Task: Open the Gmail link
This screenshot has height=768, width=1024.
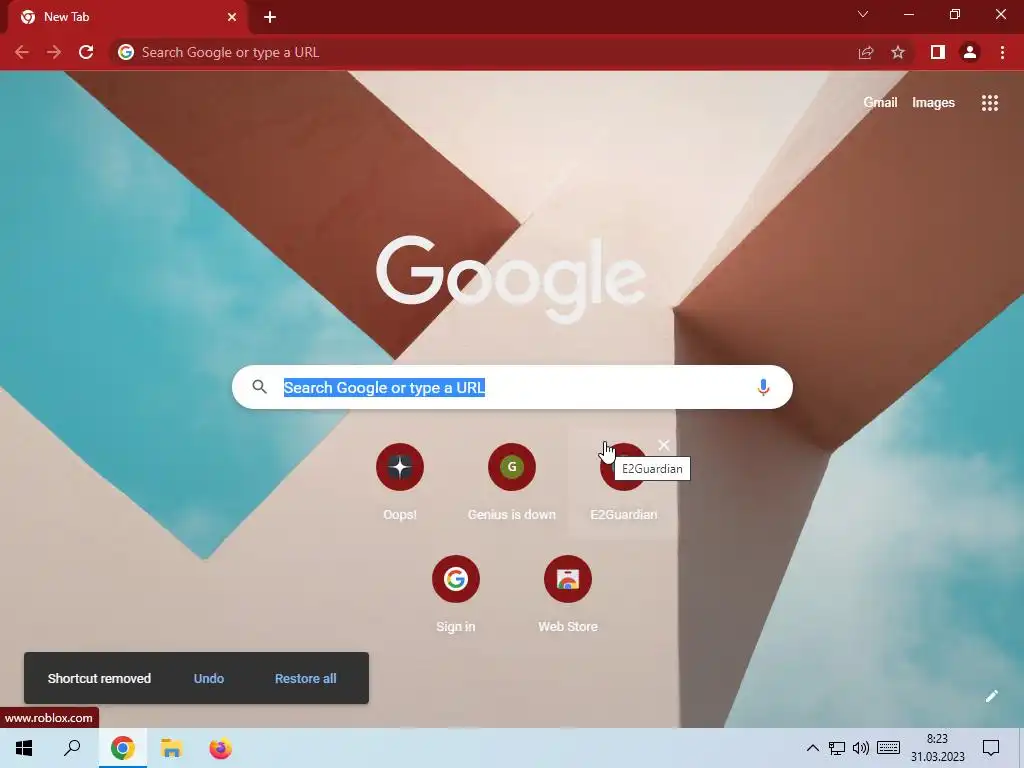Action: coord(880,103)
